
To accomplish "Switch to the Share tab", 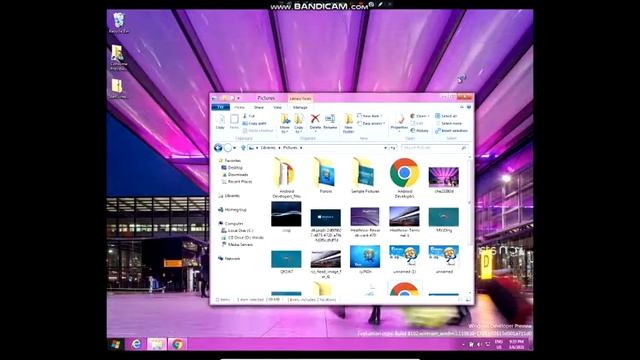I will 259,107.
